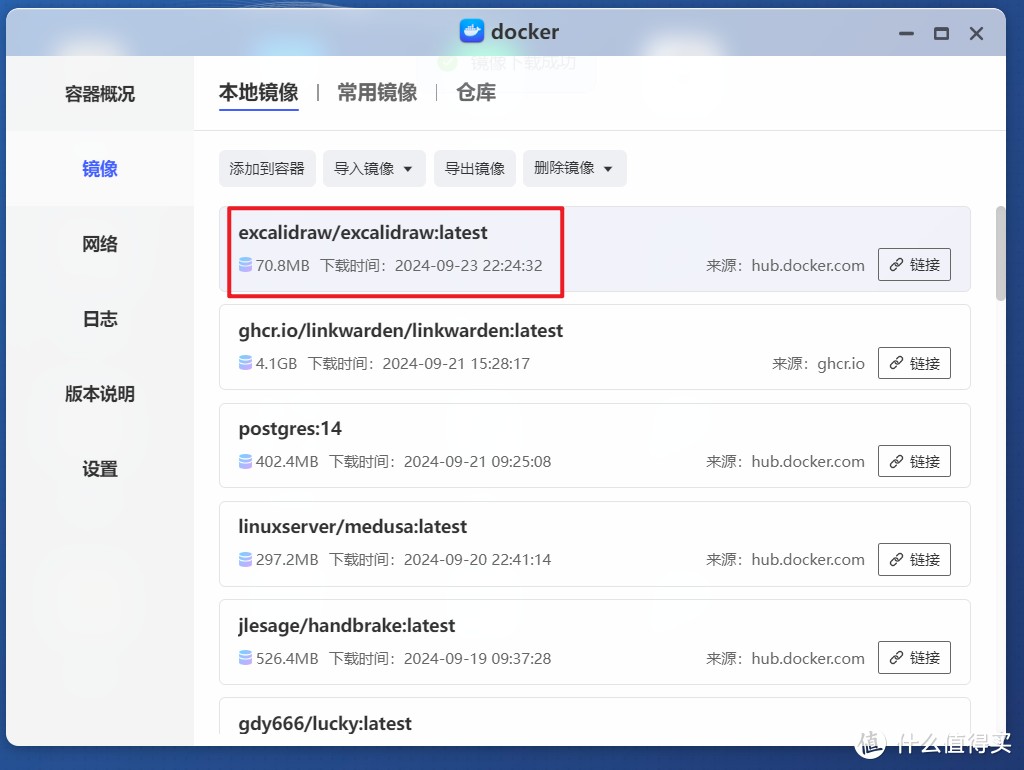
Task: Open the 仓库 tab
Action: point(475,91)
